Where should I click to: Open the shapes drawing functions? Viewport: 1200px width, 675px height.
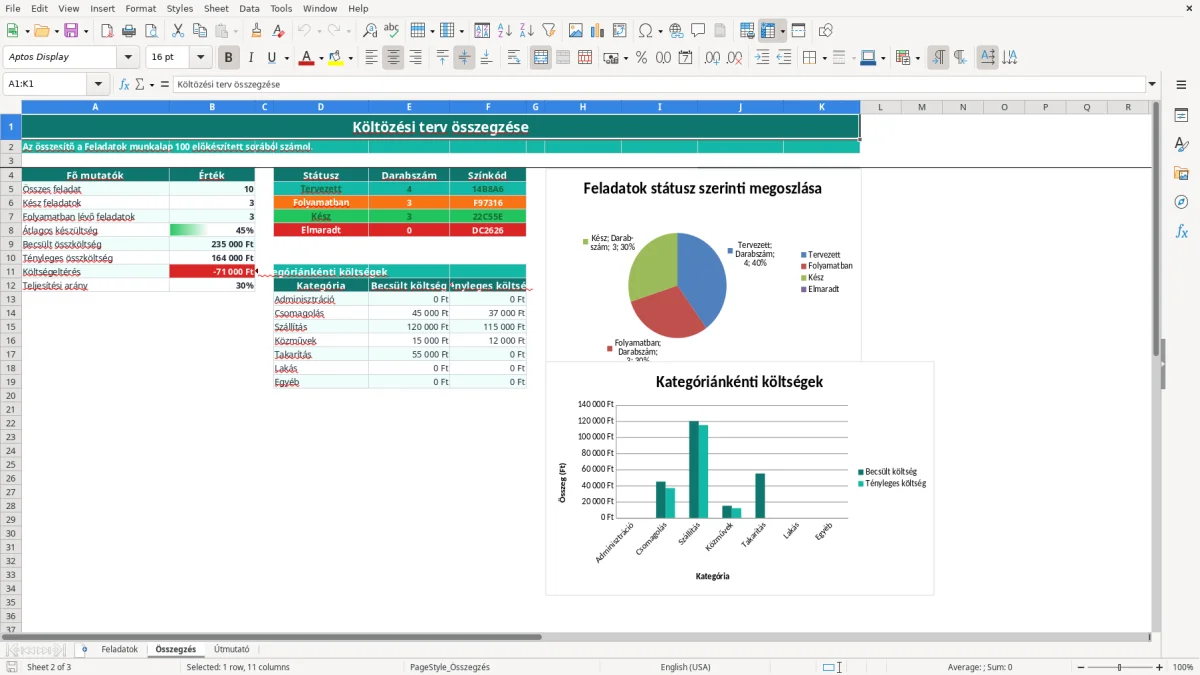(825, 31)
